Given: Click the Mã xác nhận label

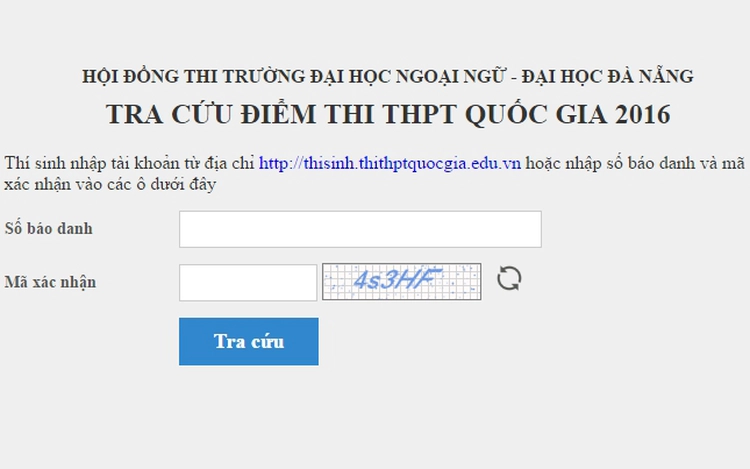Looking at the screenshot, I should click(x=50, y=282).
